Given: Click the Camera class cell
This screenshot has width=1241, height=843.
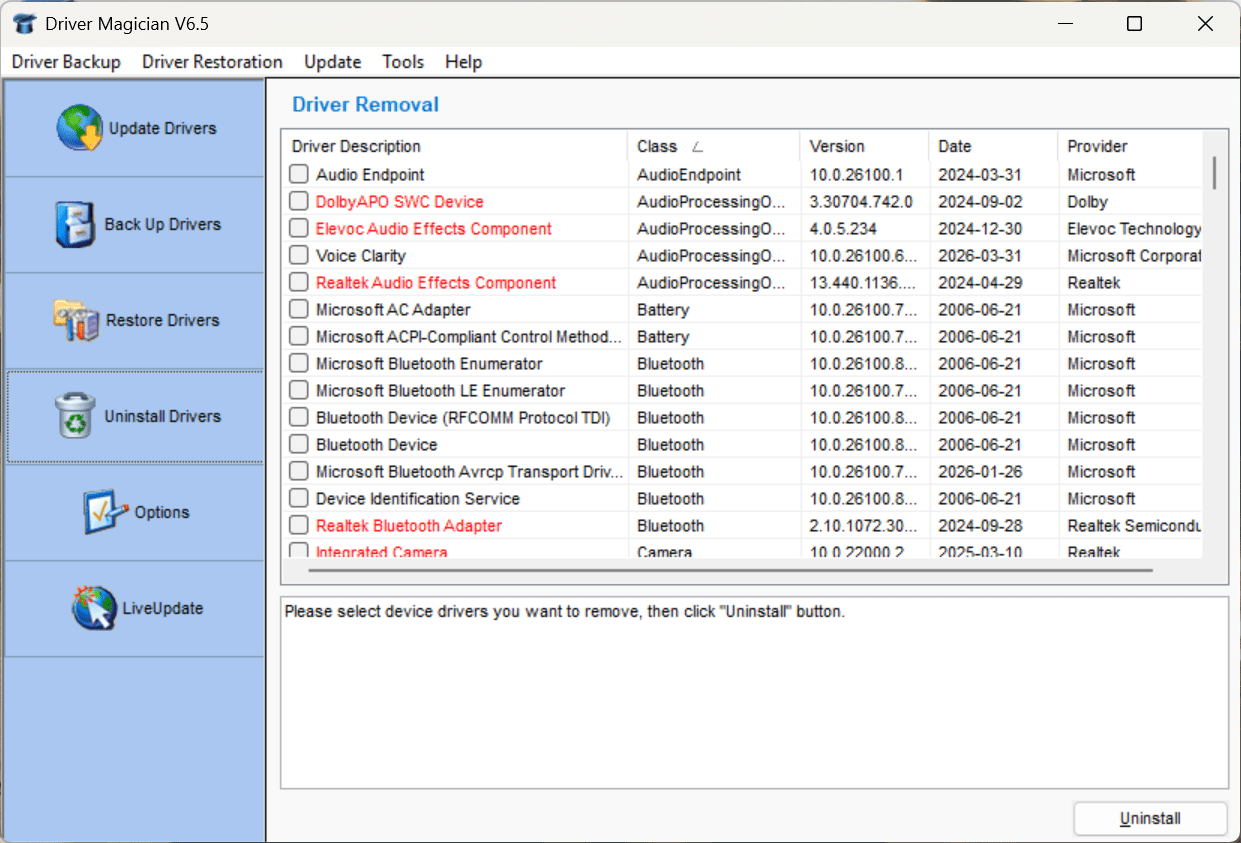Looking at the screenshot, I should [x=664, y=551].
